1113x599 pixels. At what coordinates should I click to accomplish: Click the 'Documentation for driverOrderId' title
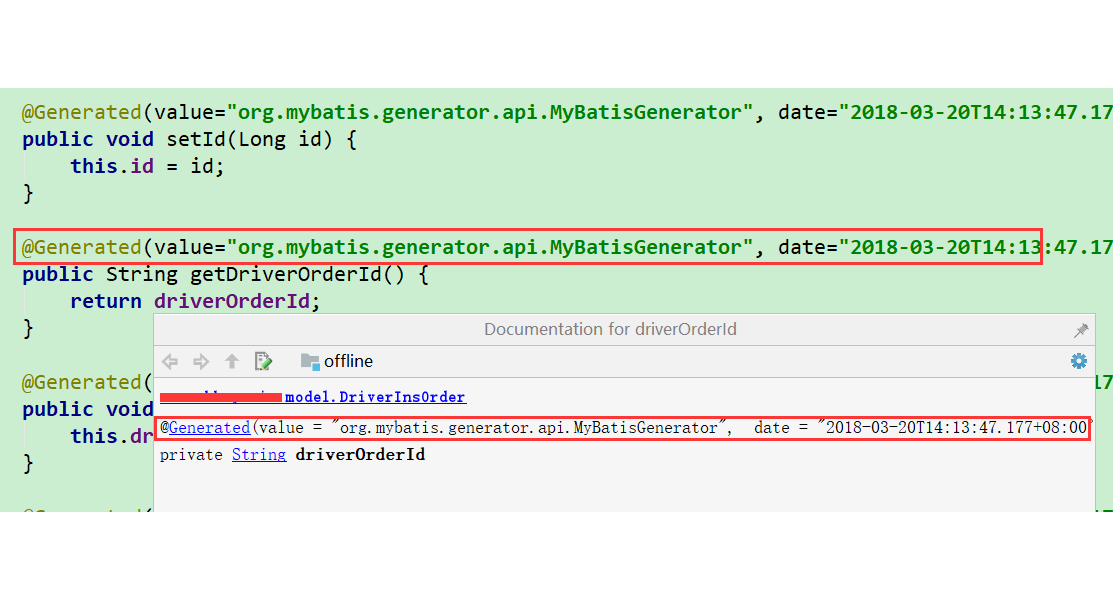pyautogui.click(x=610, y=329)
